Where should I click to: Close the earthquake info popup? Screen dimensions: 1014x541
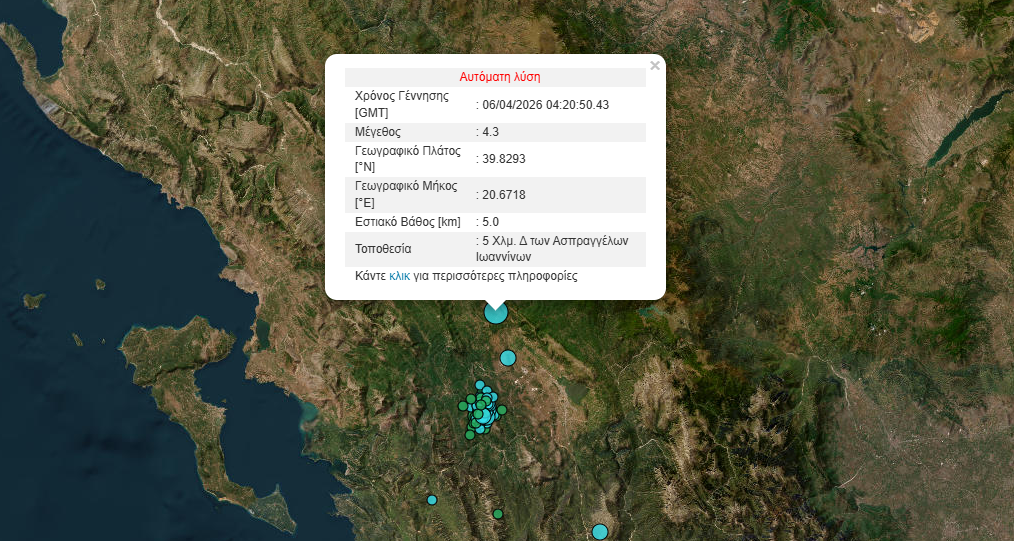655,66
